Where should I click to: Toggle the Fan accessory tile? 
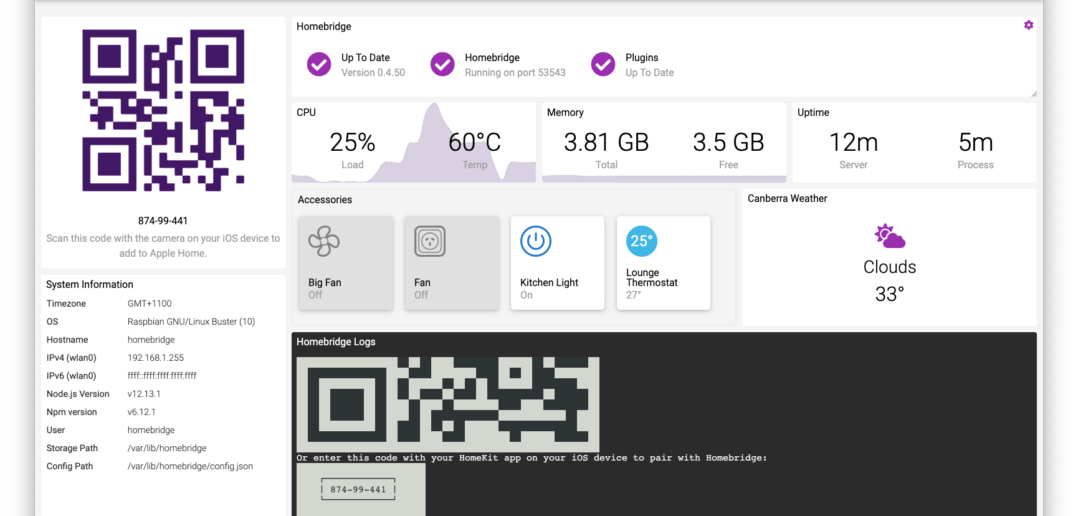pos(452,263)
